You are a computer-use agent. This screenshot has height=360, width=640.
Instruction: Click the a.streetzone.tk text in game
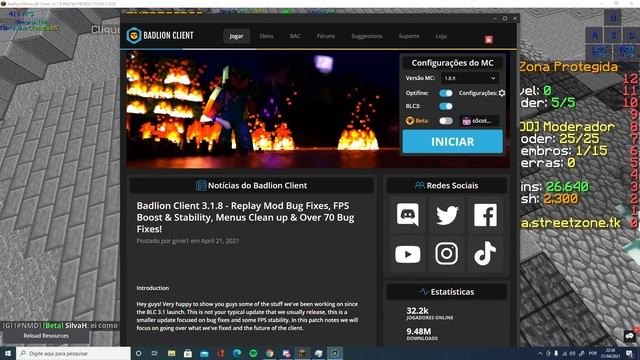click(571, 223)
